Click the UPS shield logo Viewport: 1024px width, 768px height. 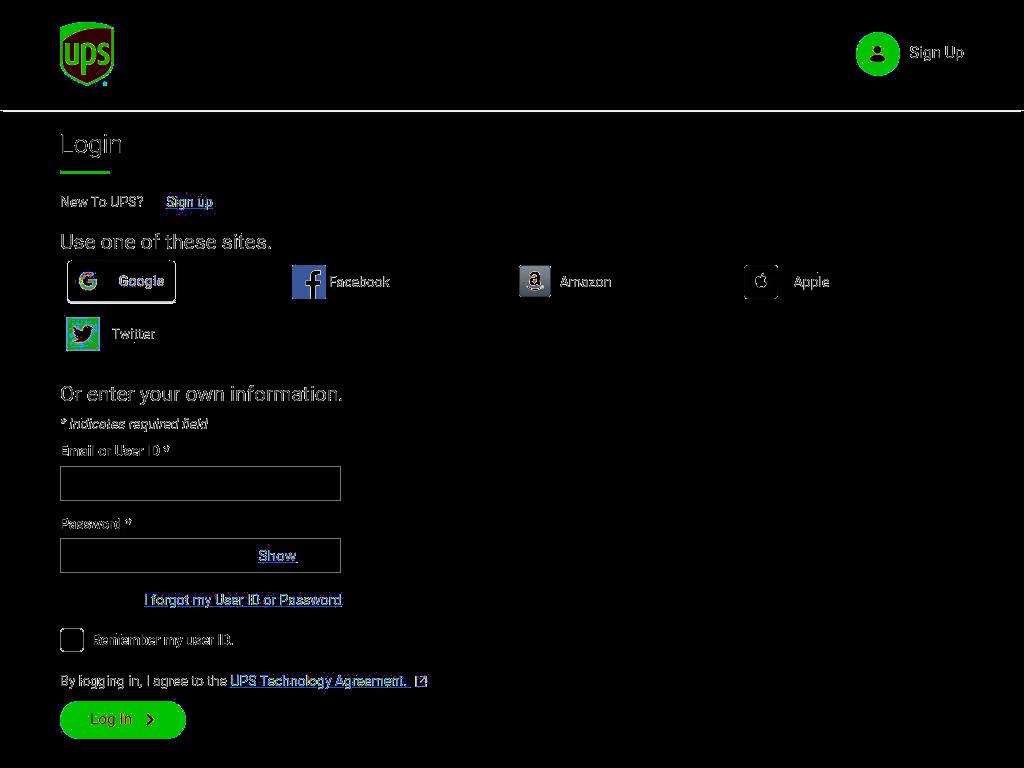tap(87, 54)
